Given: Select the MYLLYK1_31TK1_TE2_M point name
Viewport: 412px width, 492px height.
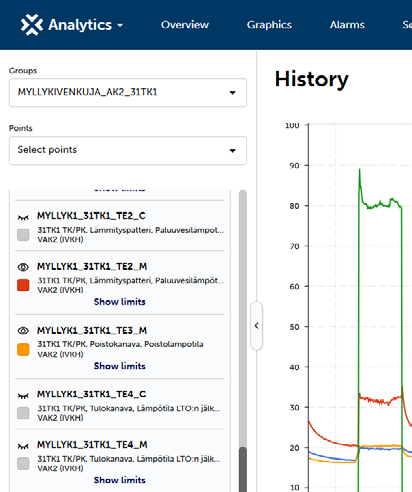Looking at the screenshot, I should 92,266.
